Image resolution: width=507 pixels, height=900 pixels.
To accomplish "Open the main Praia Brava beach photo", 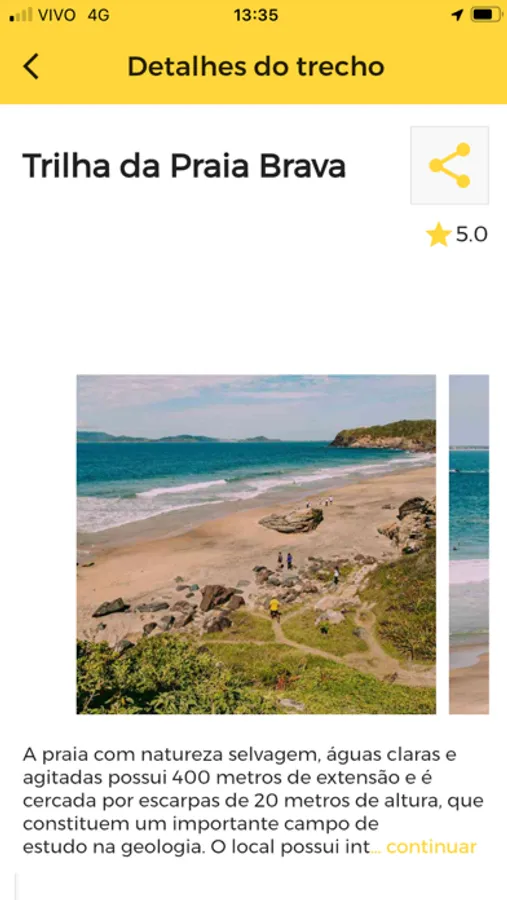I will tap(256, 544).
